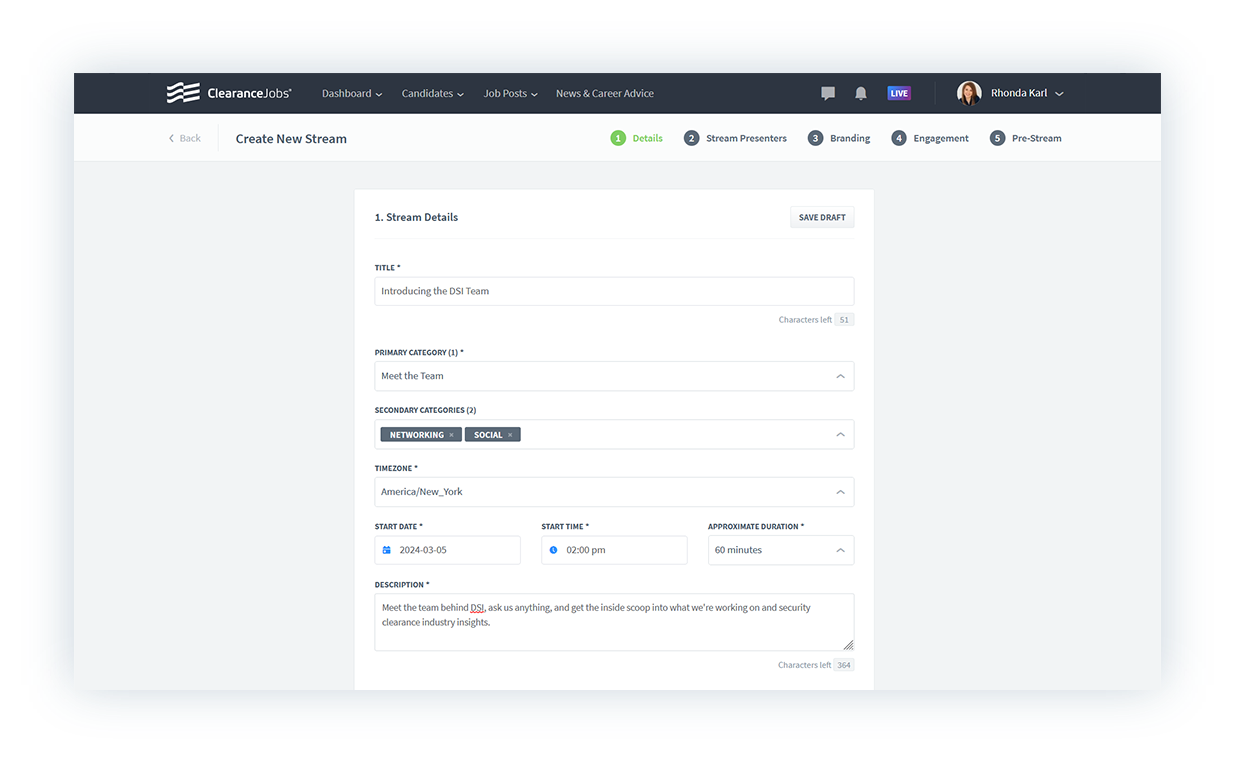1235x761 pixels.
Task: Click the clock icon in Start Time
Action: pyautogui.click(x=554, y=550)
